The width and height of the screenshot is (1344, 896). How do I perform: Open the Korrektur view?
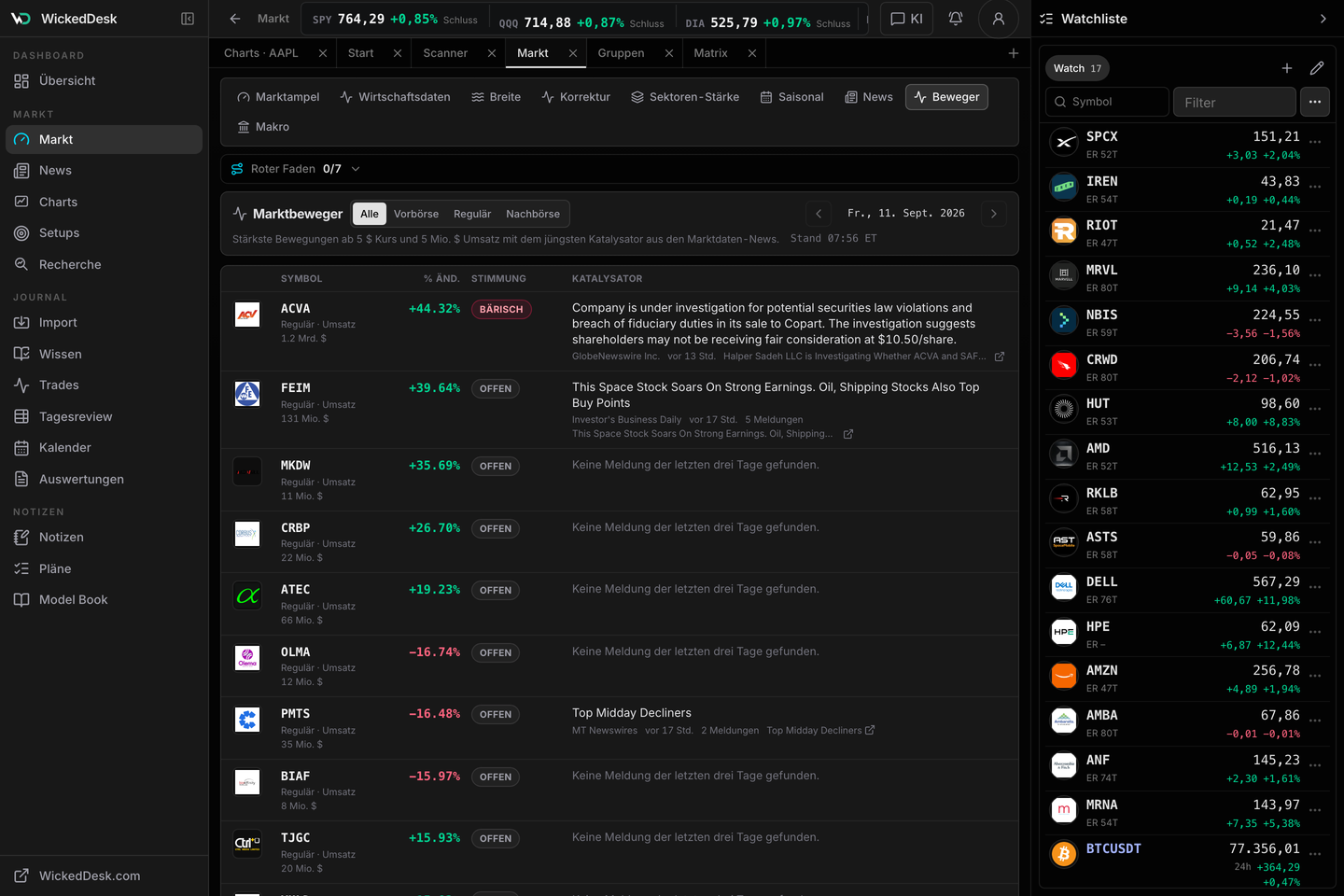point(576,97)
